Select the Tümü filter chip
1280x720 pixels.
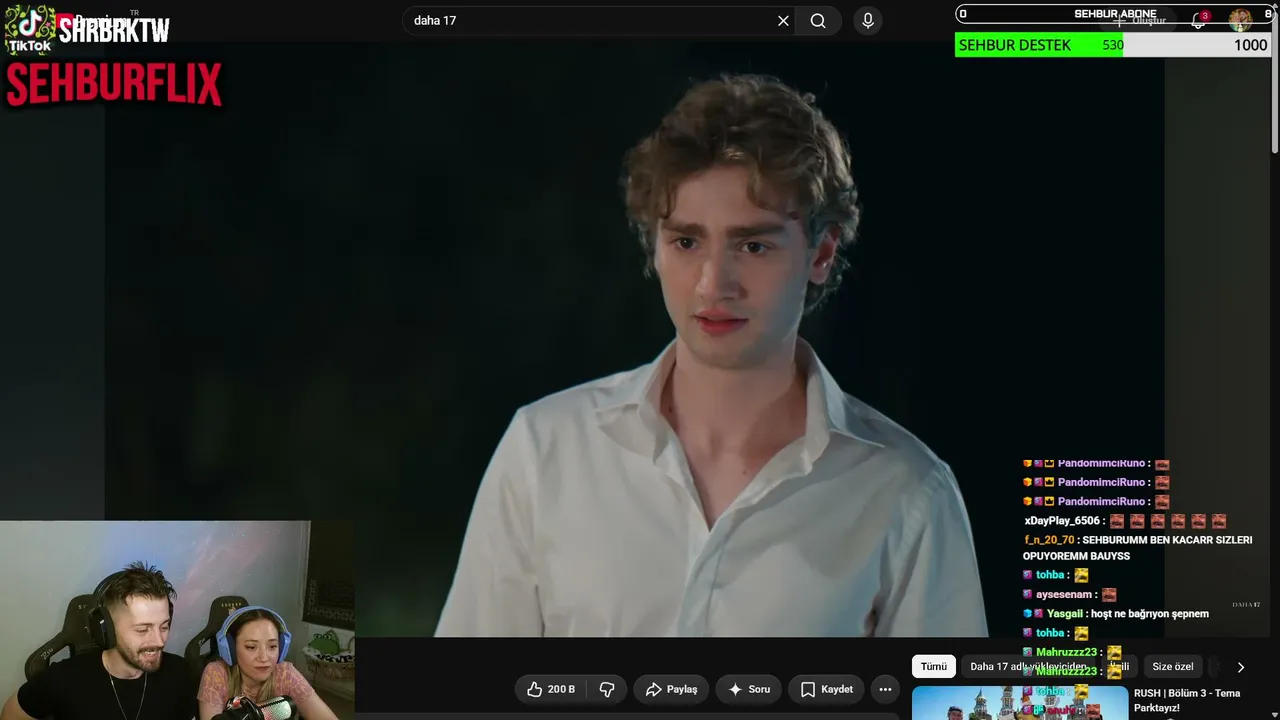(934, 667)
